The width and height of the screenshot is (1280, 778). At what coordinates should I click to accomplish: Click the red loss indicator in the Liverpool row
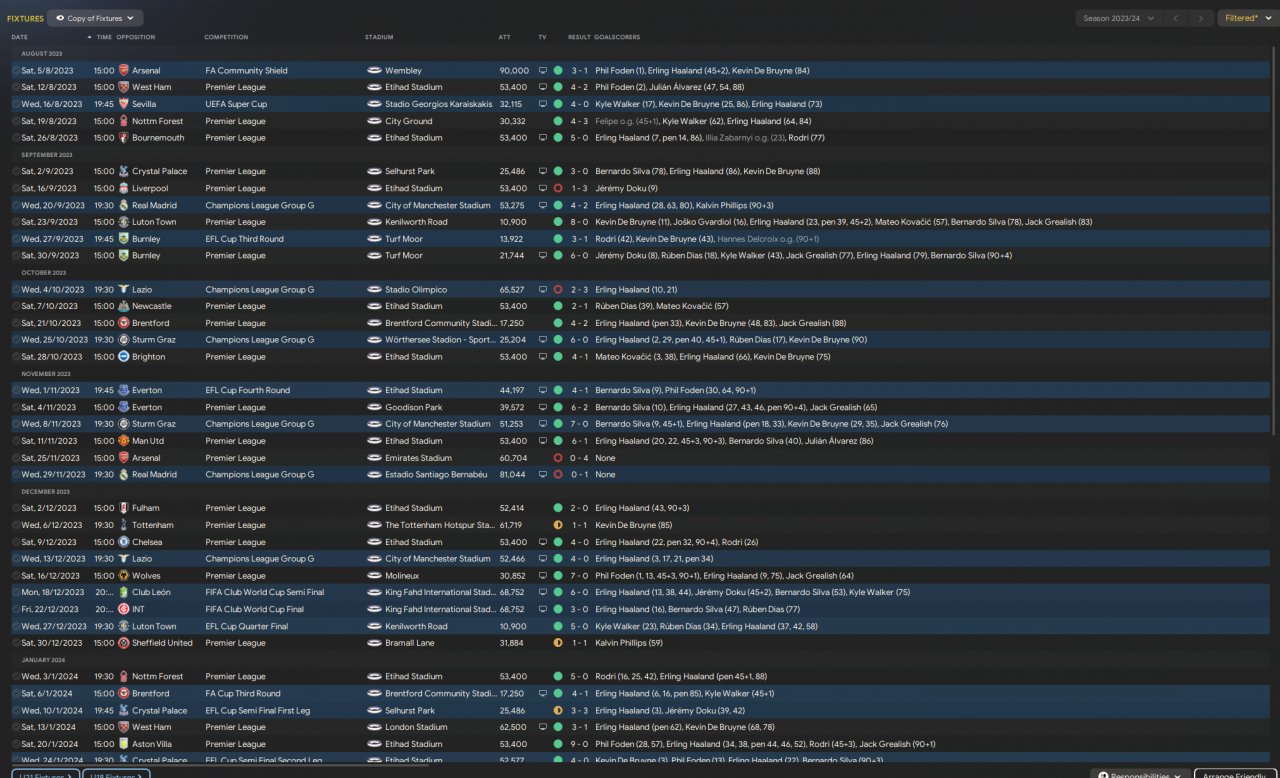coord(558,188)
